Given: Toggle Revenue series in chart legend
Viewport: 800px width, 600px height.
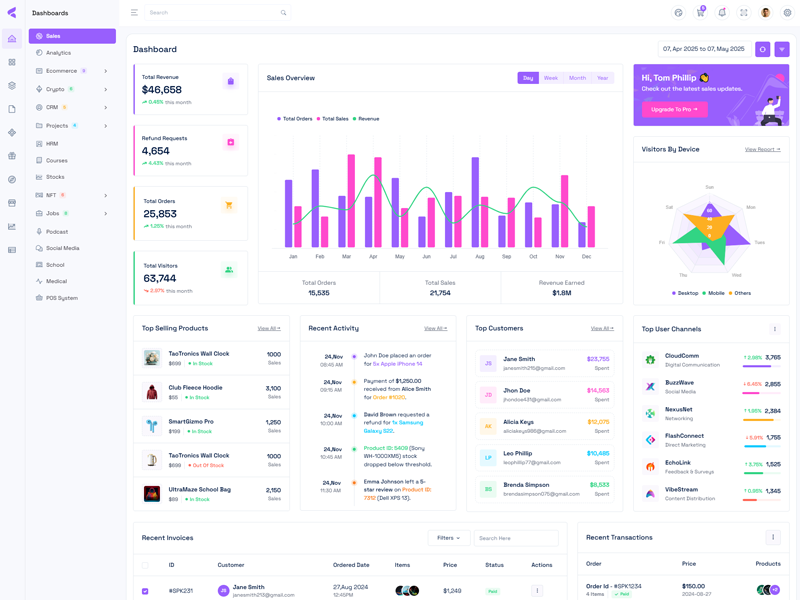Looking at the screenshot, I should coord(365,119).
